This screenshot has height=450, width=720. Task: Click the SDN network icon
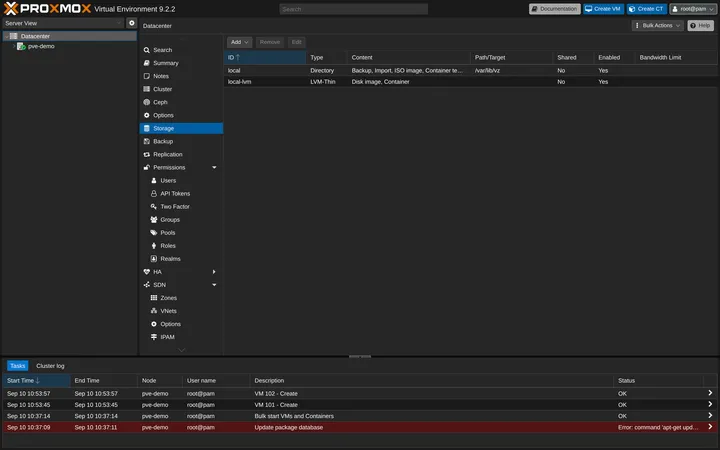point(146,285)
